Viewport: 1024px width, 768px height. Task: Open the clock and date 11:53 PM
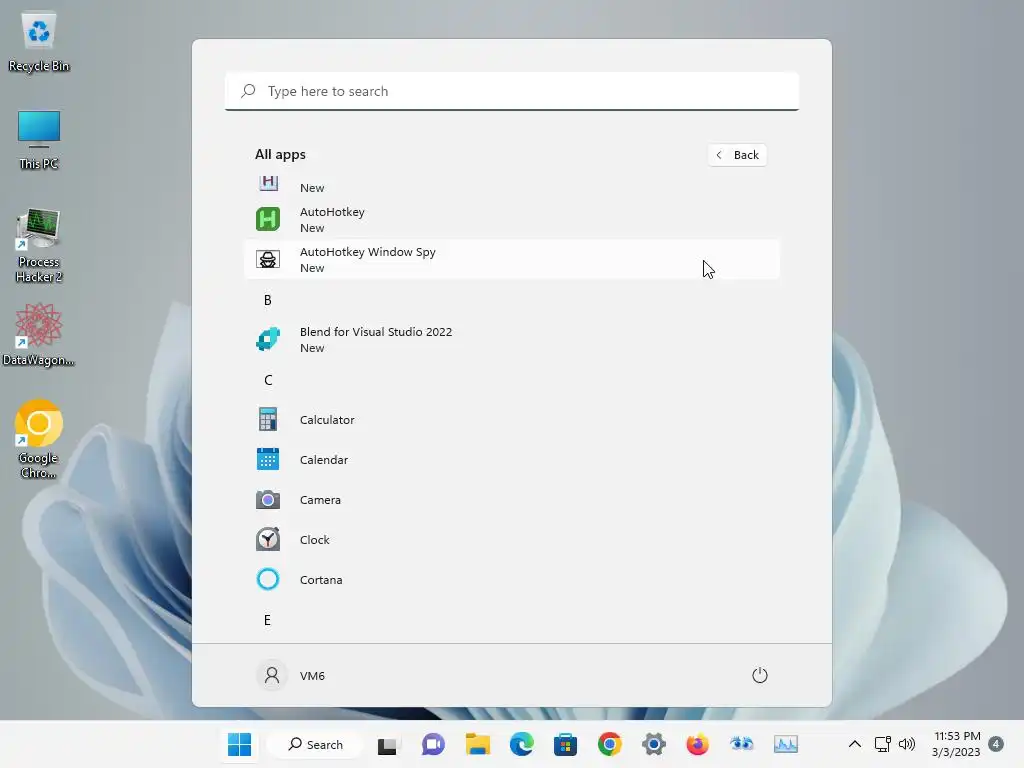click(957, 744)
